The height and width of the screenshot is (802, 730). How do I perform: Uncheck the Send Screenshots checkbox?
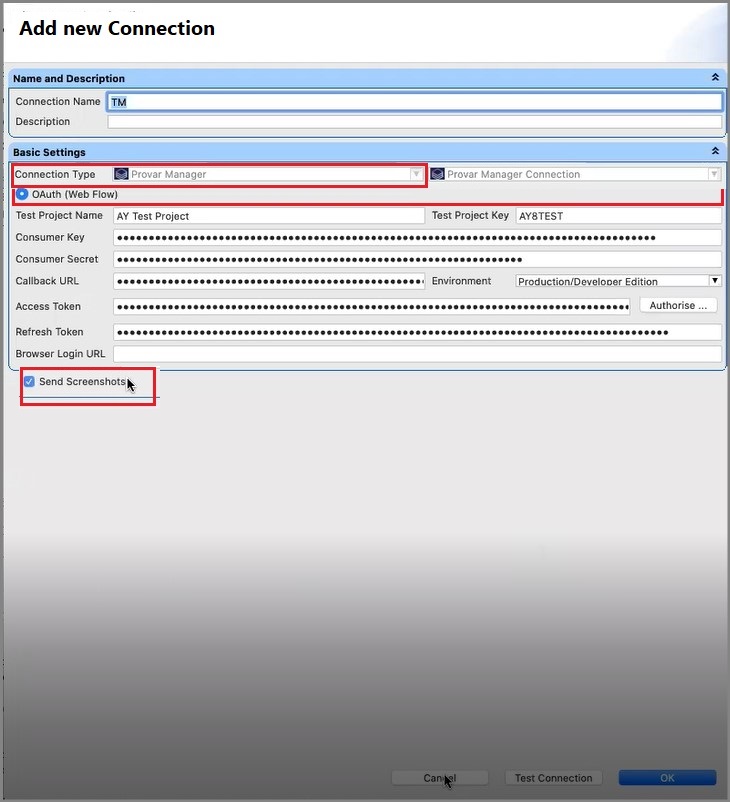[30, 382]
